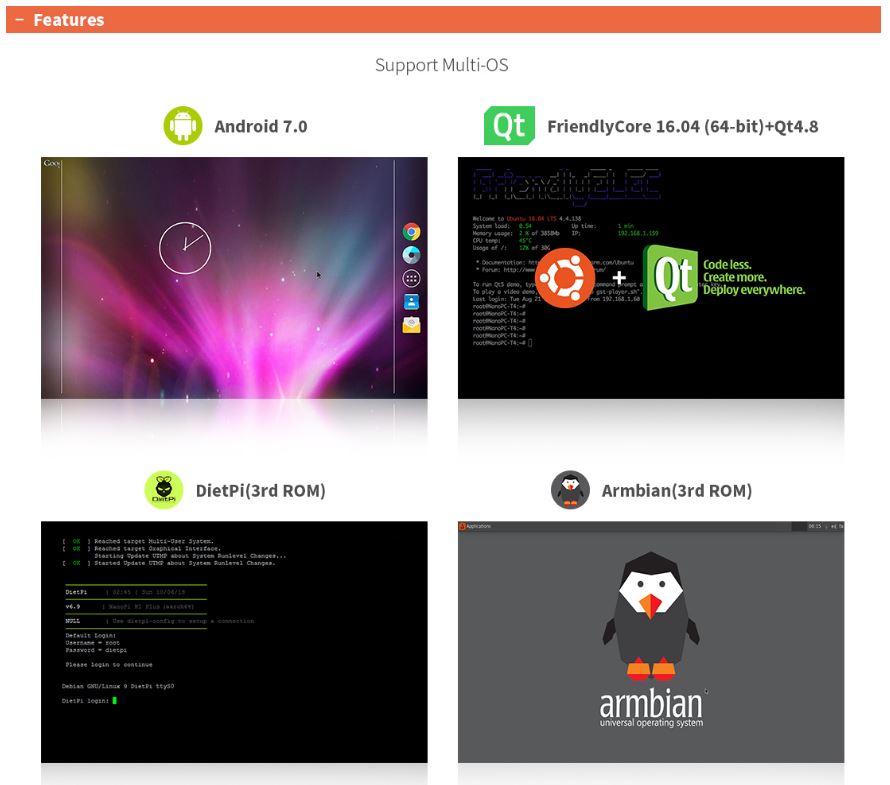The height and width of the screenshot is (785, 890).
Task: Click the DietPi login terminal screenshot
Action: click(234, 641)
